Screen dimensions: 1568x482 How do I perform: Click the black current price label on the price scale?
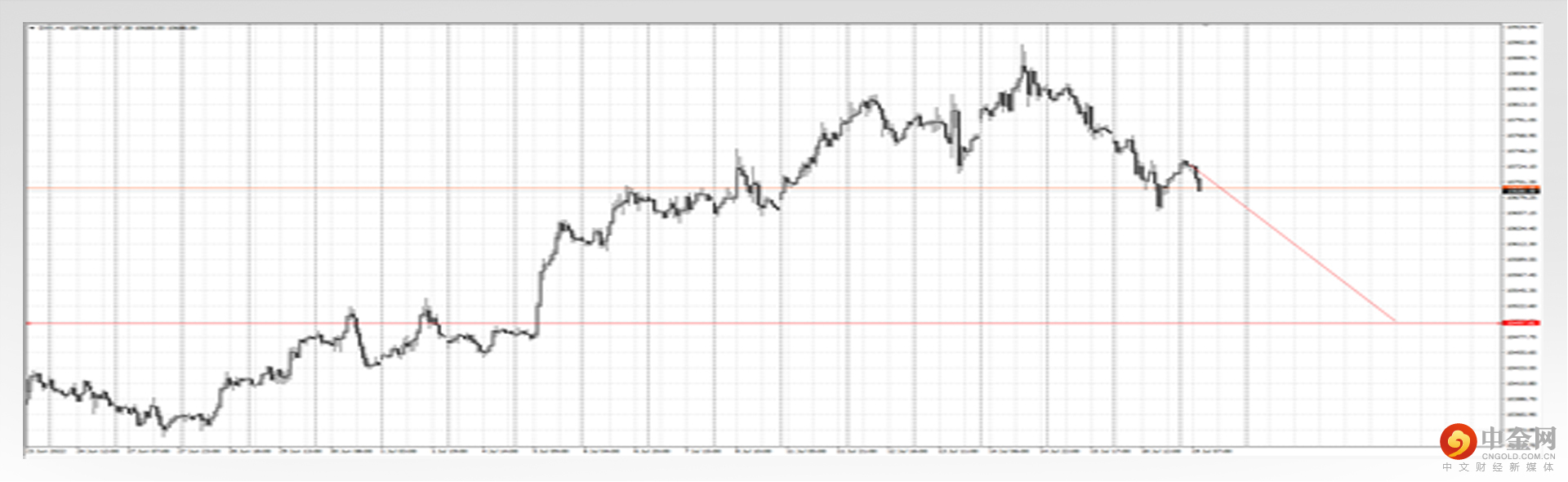point(1521,190)
